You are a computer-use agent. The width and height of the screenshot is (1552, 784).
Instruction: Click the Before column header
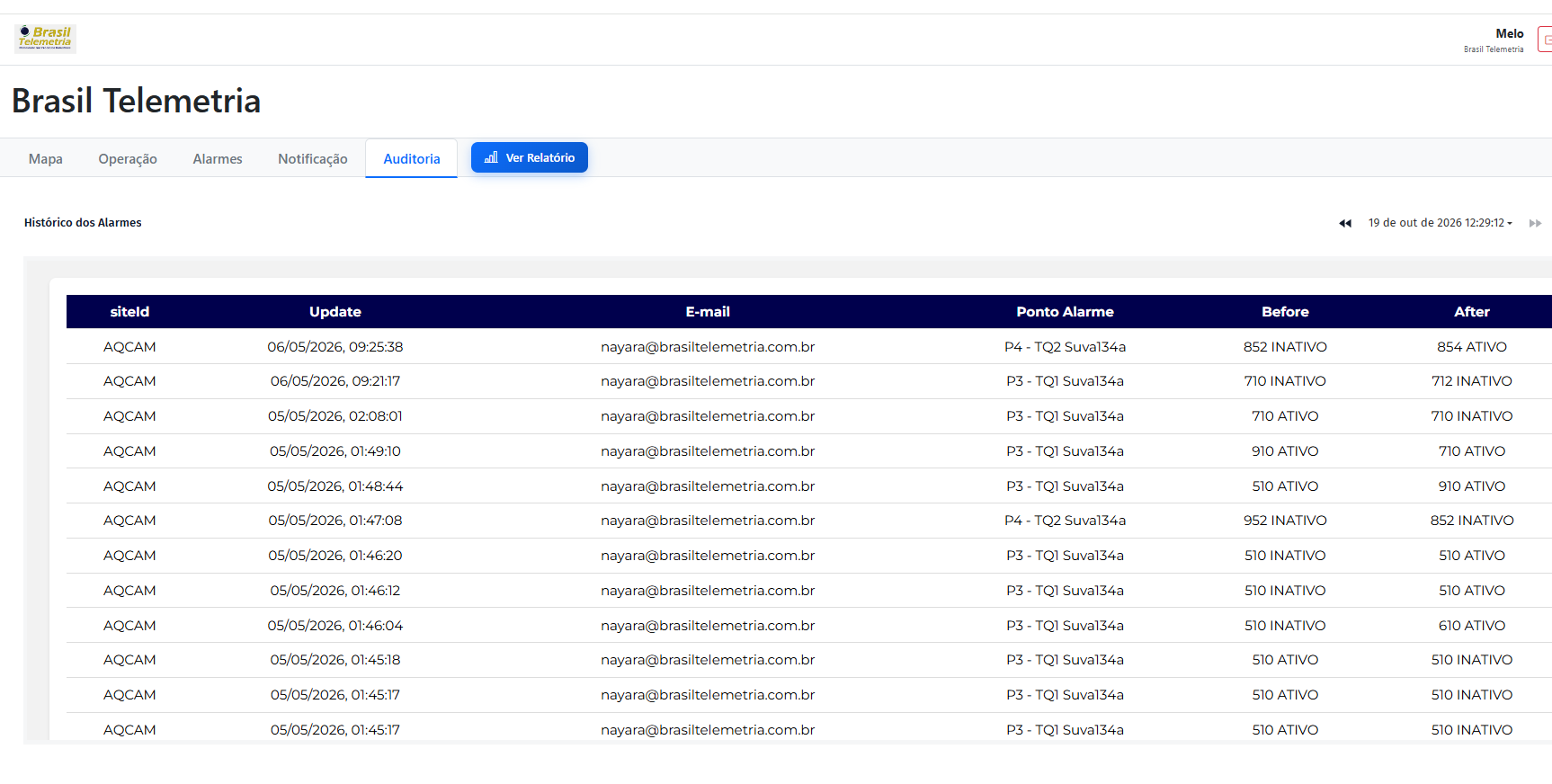tap(1285, 312)
